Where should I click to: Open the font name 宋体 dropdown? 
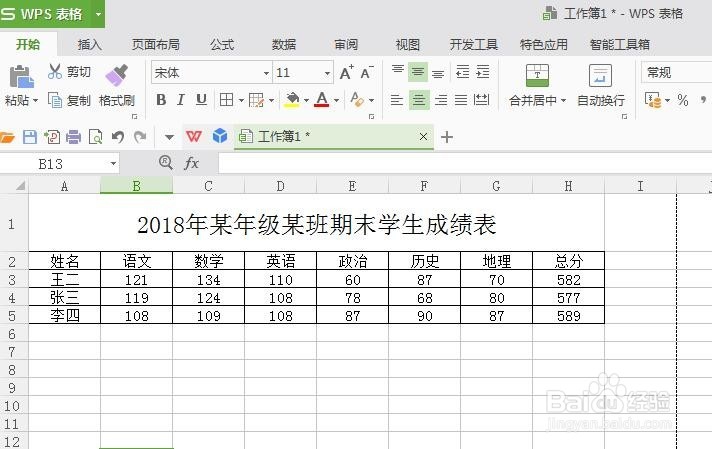point(266,73)
